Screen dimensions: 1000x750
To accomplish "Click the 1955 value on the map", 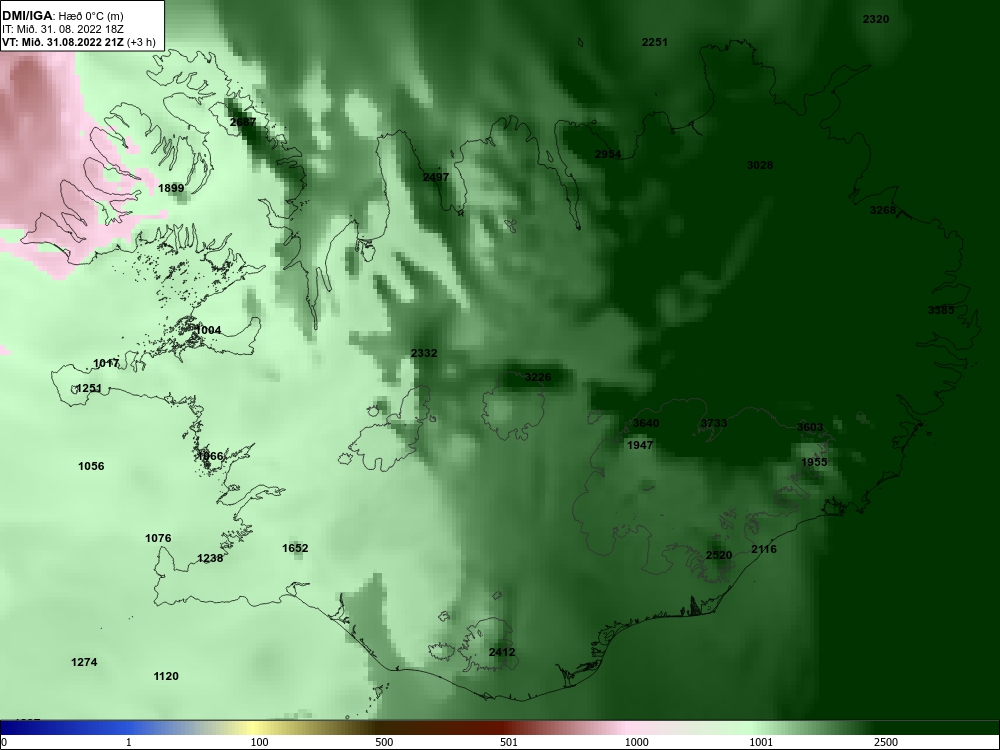I will click(814, 462).
